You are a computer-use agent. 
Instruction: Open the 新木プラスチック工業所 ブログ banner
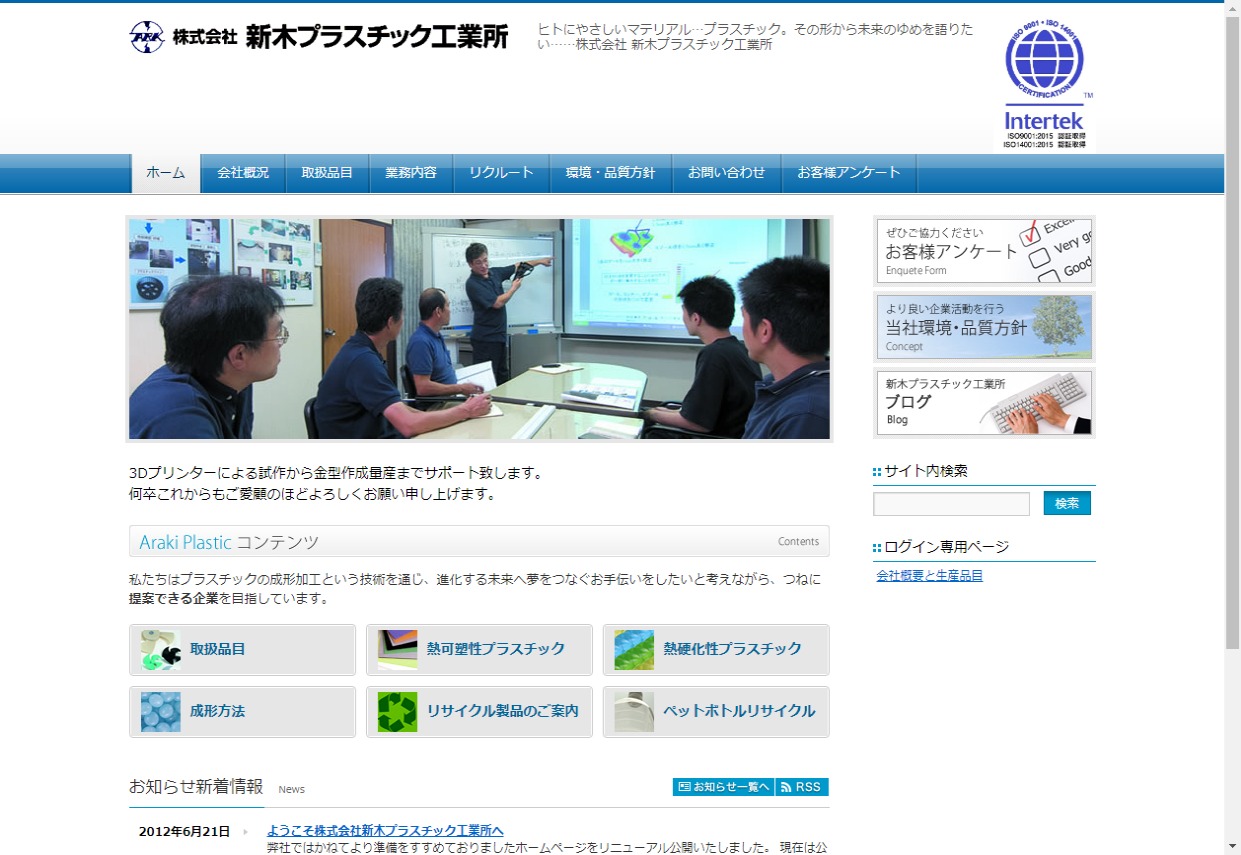coord(984,403)
